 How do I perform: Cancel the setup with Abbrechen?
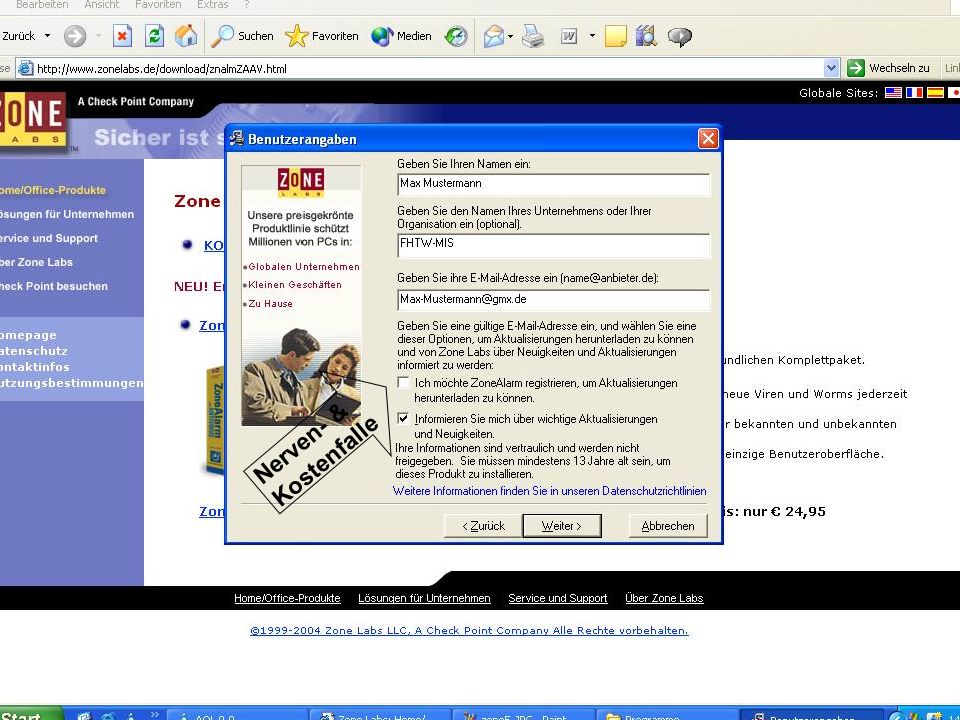pos(668,526)
